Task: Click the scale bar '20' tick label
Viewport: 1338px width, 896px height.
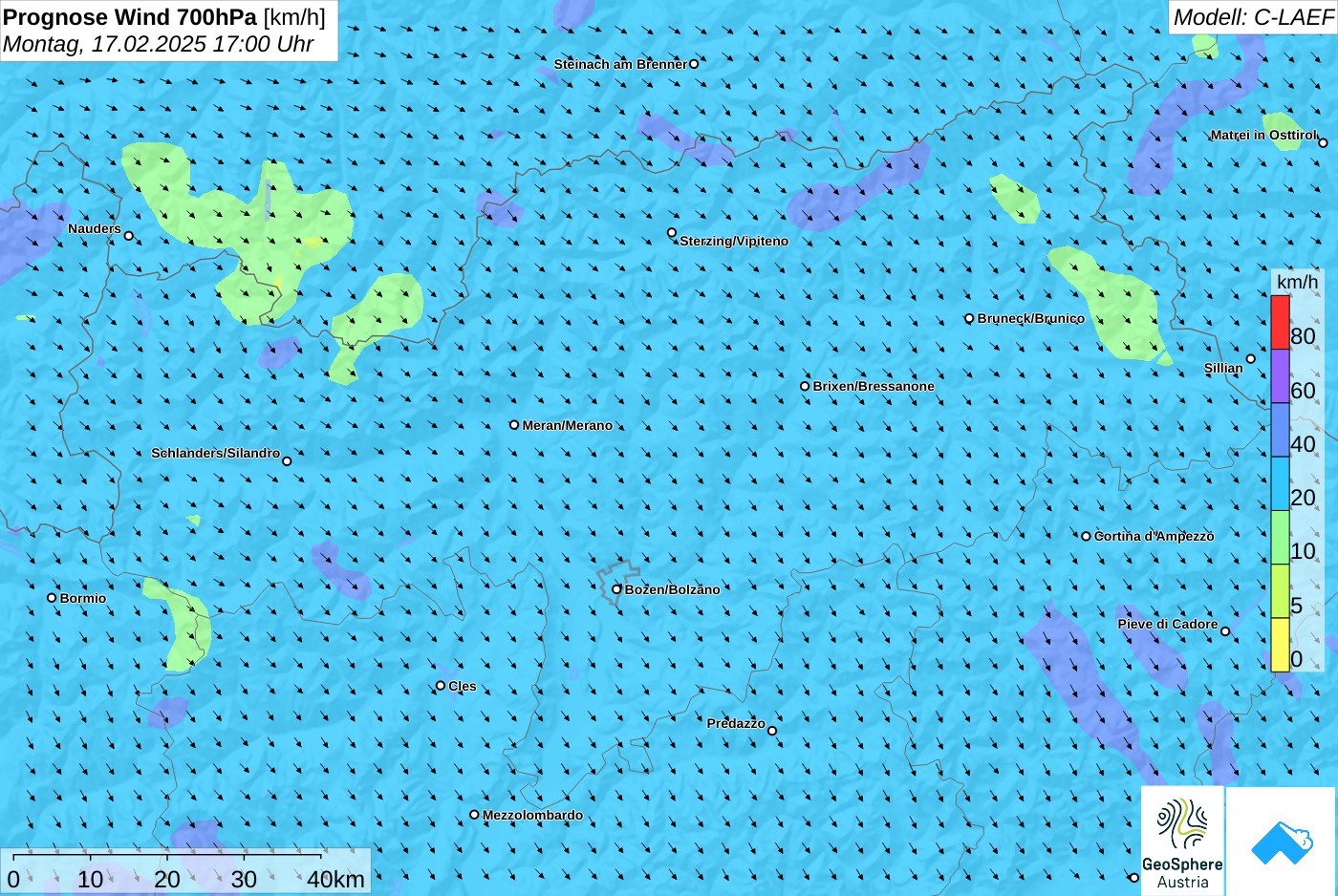Action: click(x=166, y=879)
